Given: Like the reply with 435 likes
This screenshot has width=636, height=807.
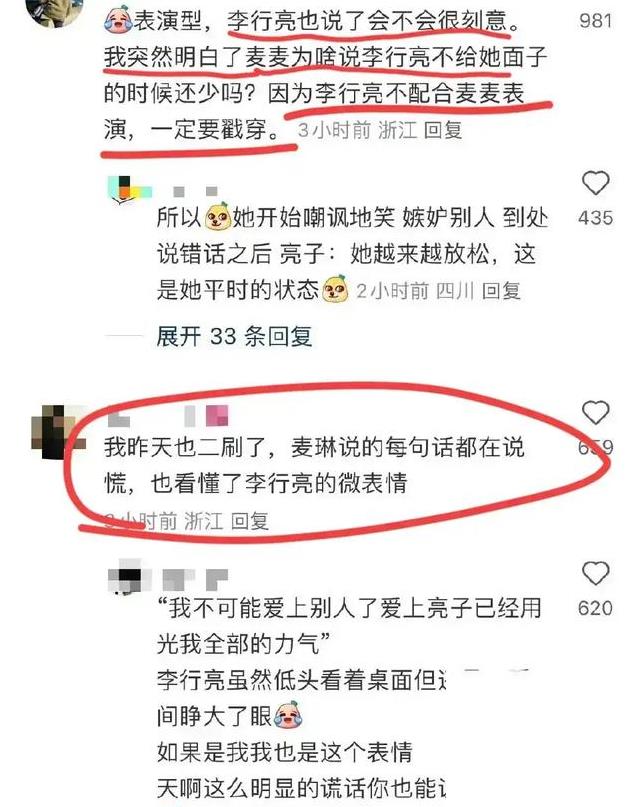Looking at the screenshot, I should pos(595,183).
